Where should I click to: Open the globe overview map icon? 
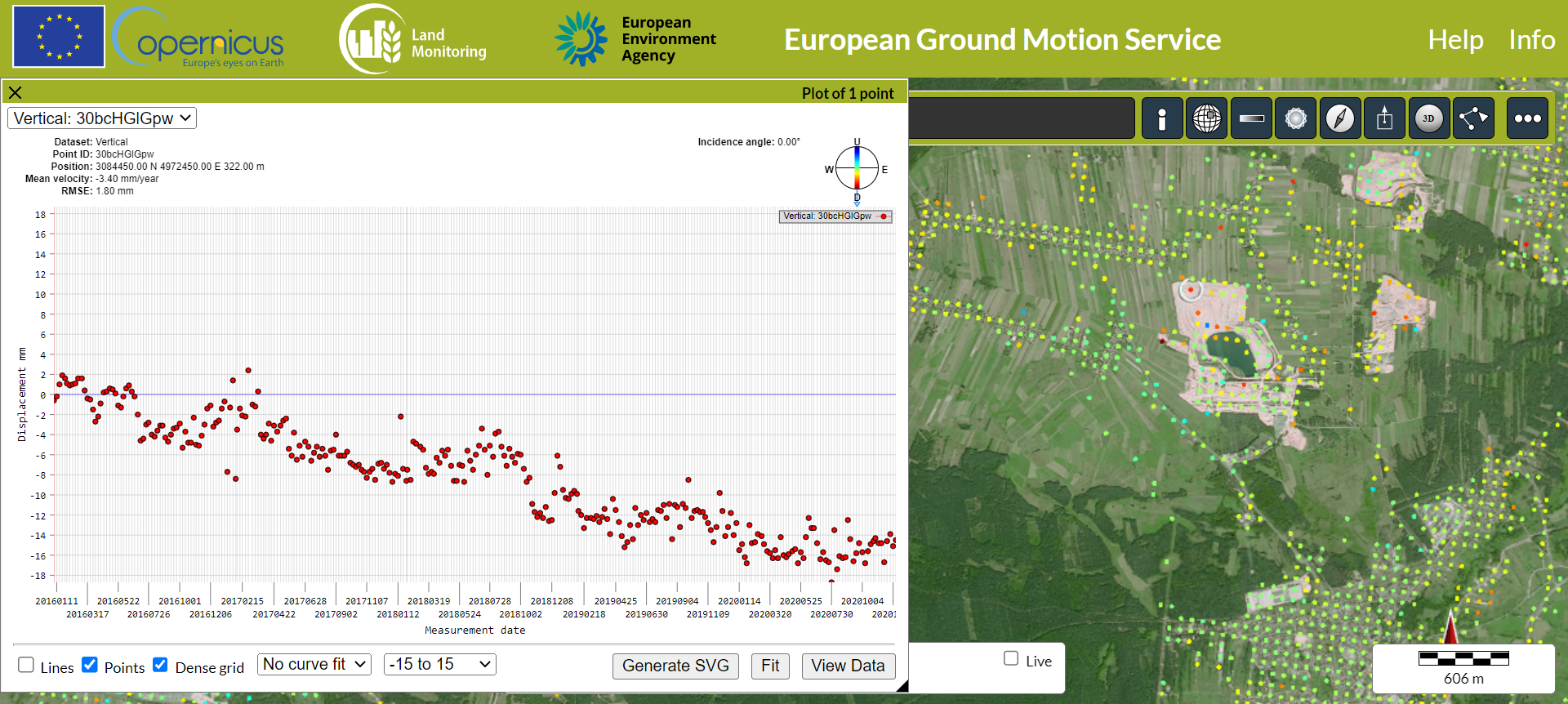(1207, 118)
